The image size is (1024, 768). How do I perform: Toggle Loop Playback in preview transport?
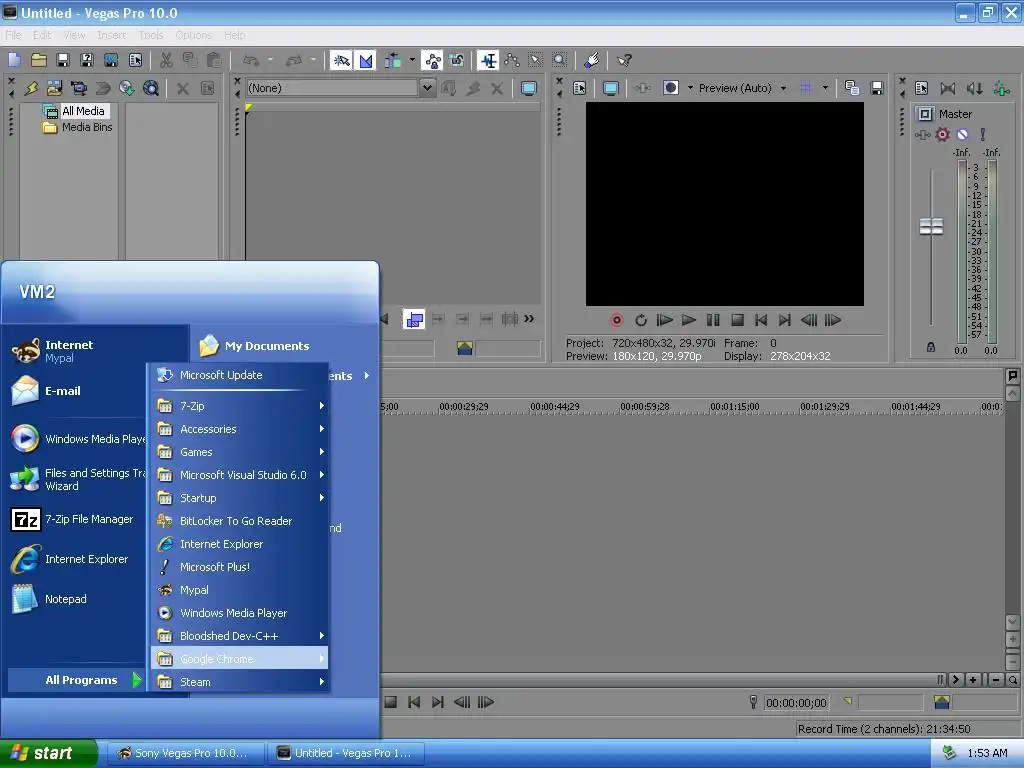(x=641, y=320)
